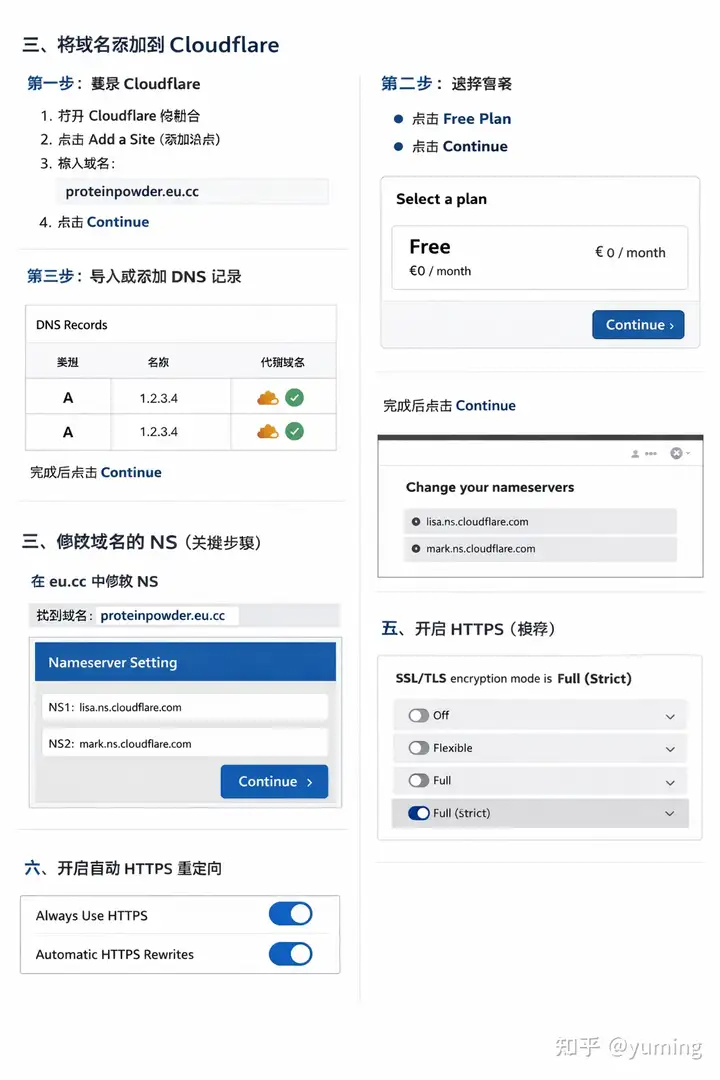Expand the Full (strict) encryption mode chevron

pos(670,814)
